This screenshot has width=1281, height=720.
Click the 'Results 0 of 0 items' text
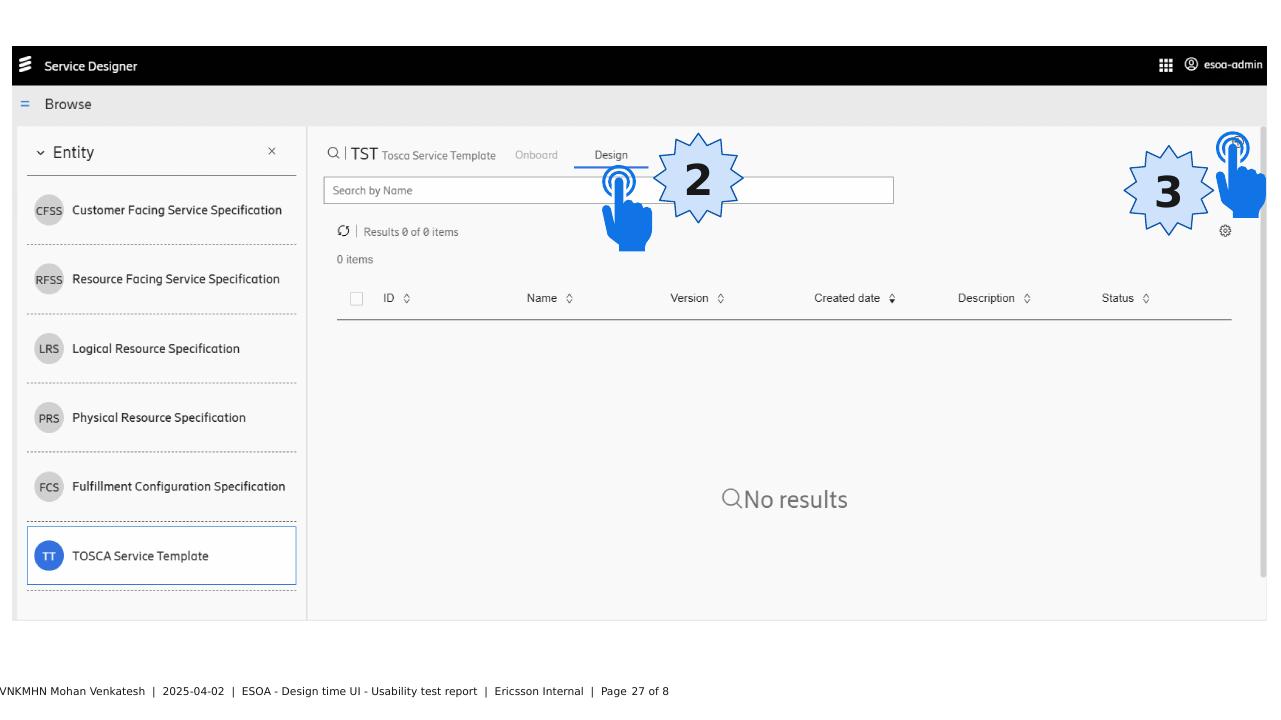point(411,232)
